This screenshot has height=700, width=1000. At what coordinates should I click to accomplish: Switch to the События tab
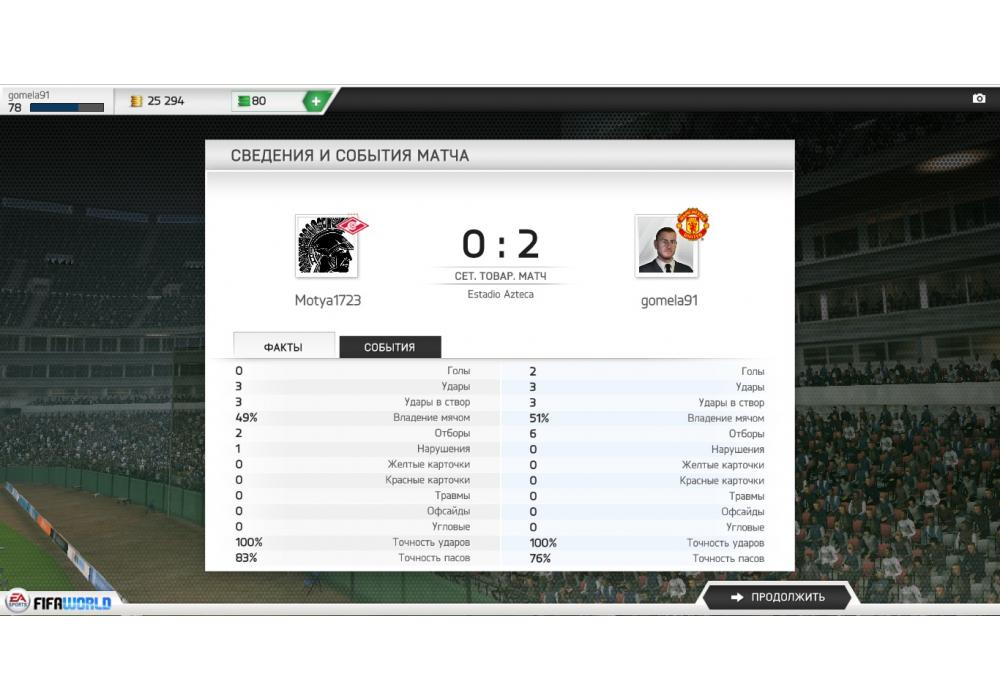click(390, 347)
